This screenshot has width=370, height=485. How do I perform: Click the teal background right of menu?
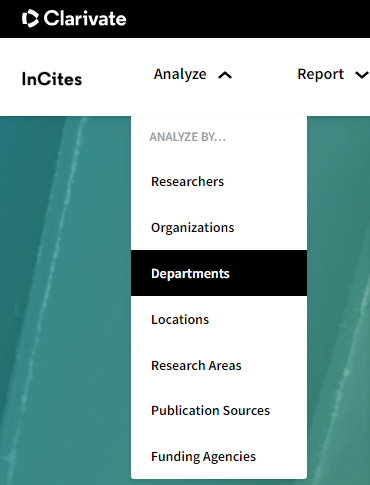click(338, 300)
